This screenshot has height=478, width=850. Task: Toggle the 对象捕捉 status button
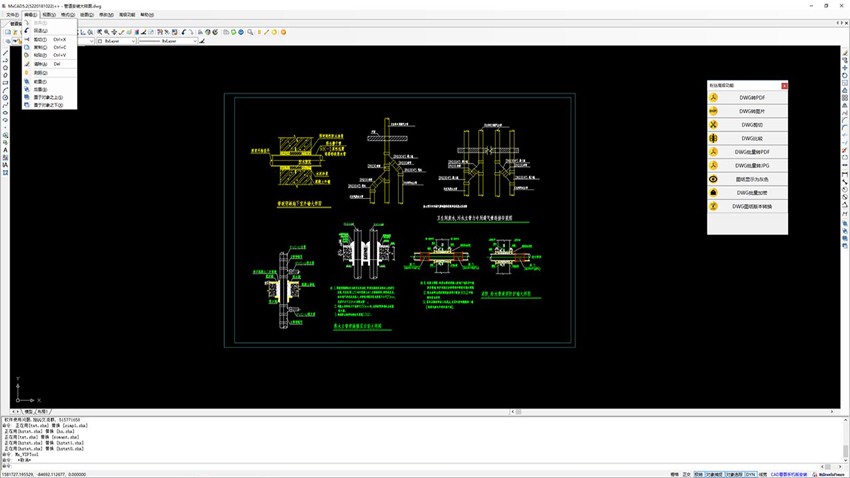click(x=714, y=475)
